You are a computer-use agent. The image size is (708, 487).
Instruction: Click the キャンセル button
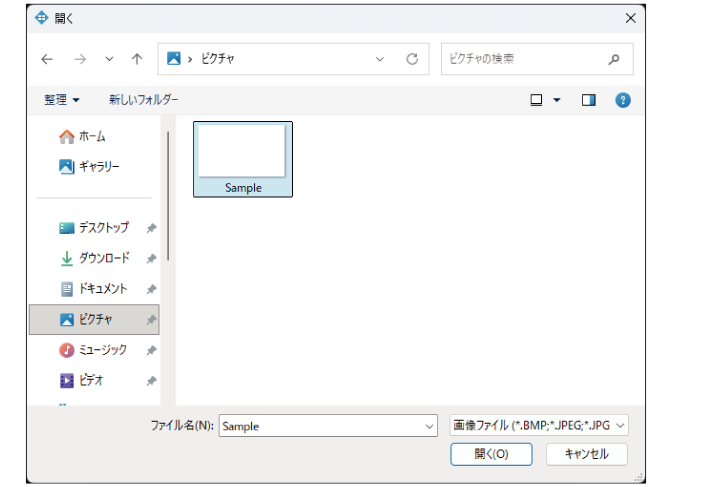click(x=587, y=454)
